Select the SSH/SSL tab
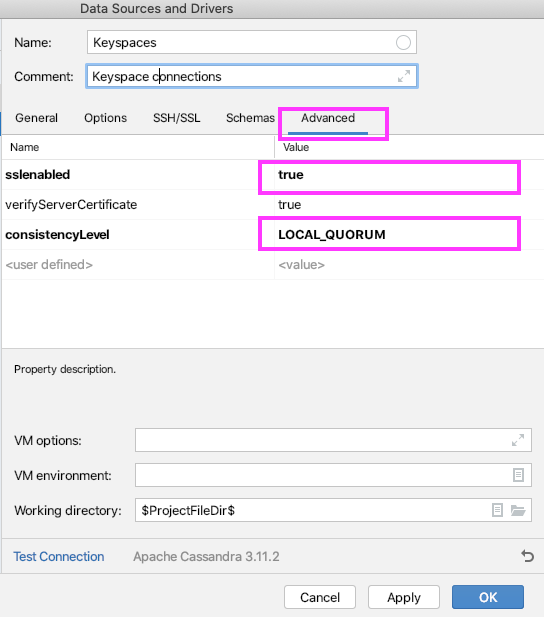 point(176,118)
